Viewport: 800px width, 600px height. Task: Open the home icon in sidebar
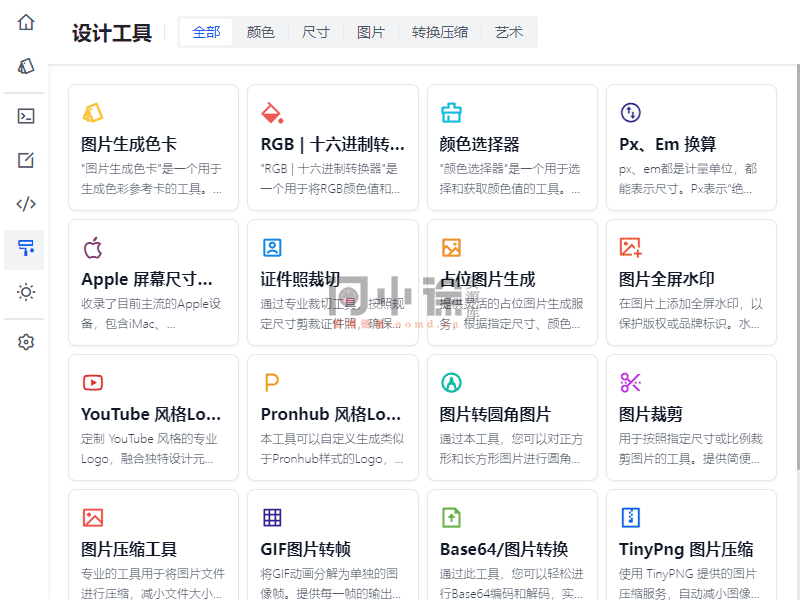[26, 22]
